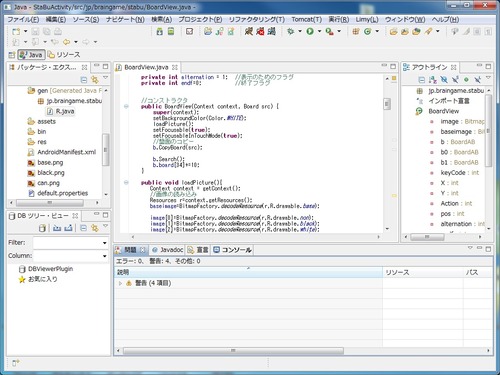Click the Debug bug icon in toolbar
This screenshot has height=375, width=500.
(291, 31)
